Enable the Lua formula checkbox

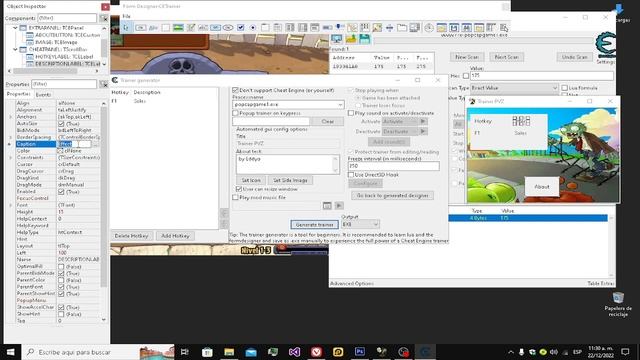pos(564,88)
